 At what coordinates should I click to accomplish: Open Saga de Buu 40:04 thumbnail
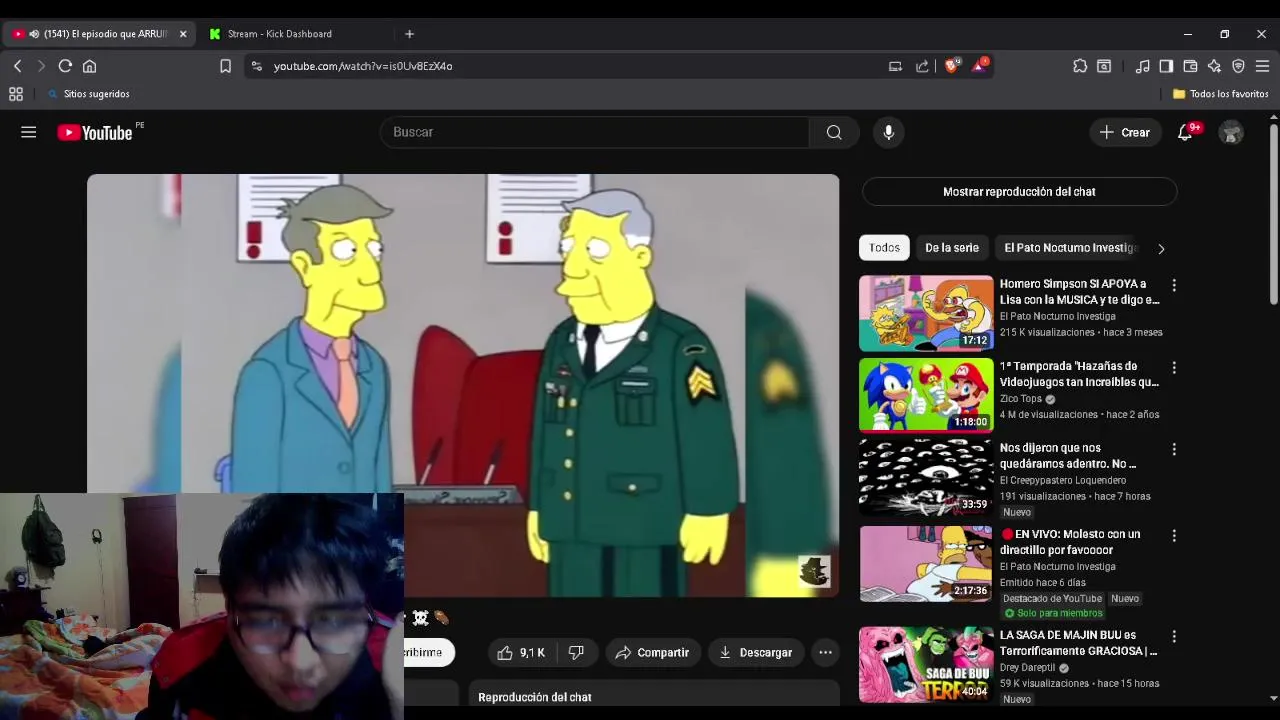(926, 664)
